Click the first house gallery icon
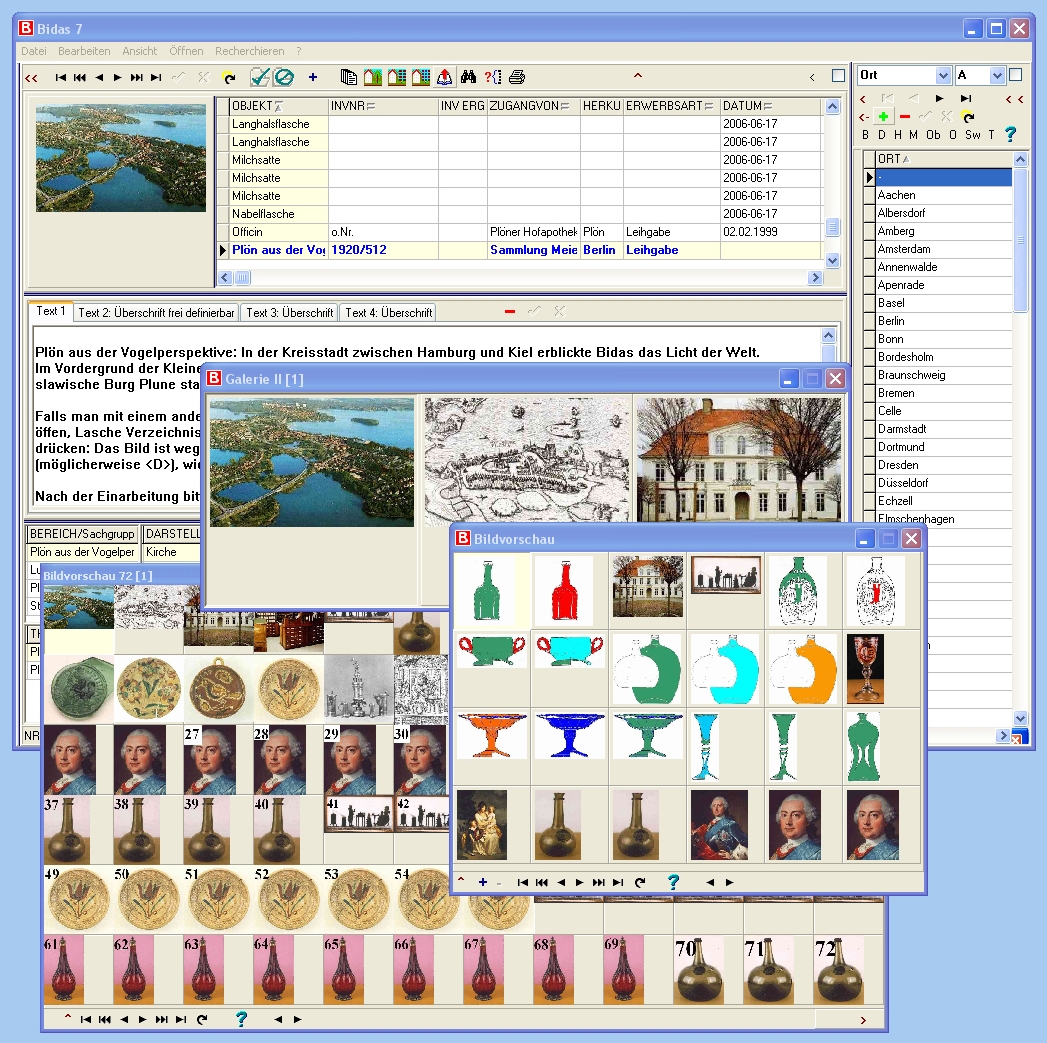The height and width of the screenshot is (1043, 1047). pyautogui.click(x=373, y=77)
